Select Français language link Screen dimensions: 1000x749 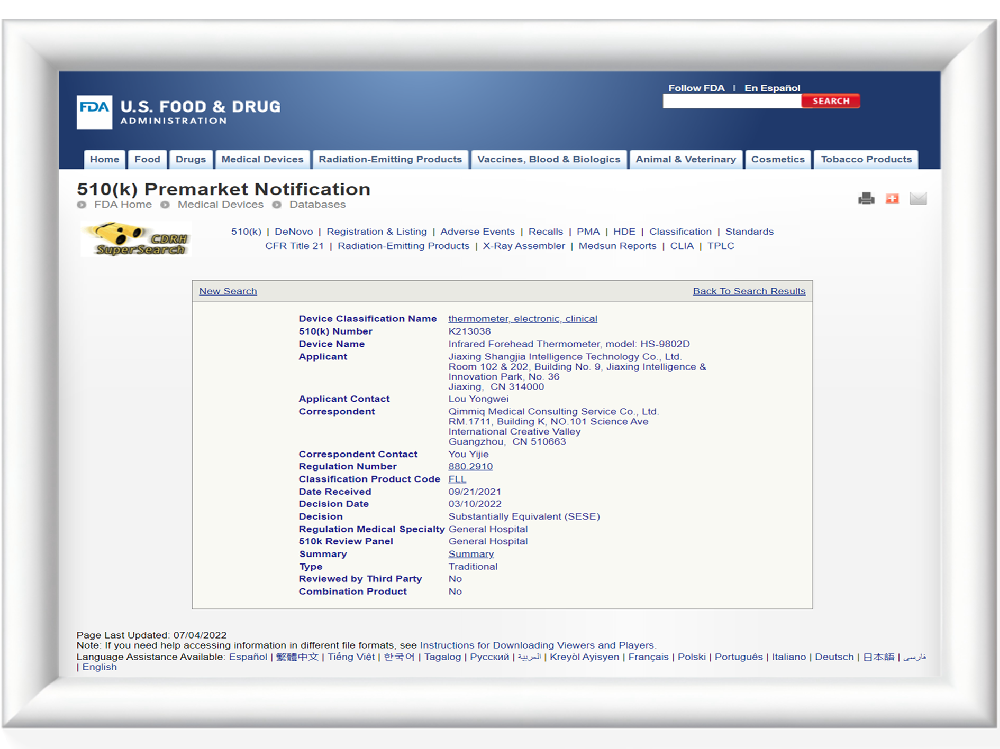pos(649,657)
